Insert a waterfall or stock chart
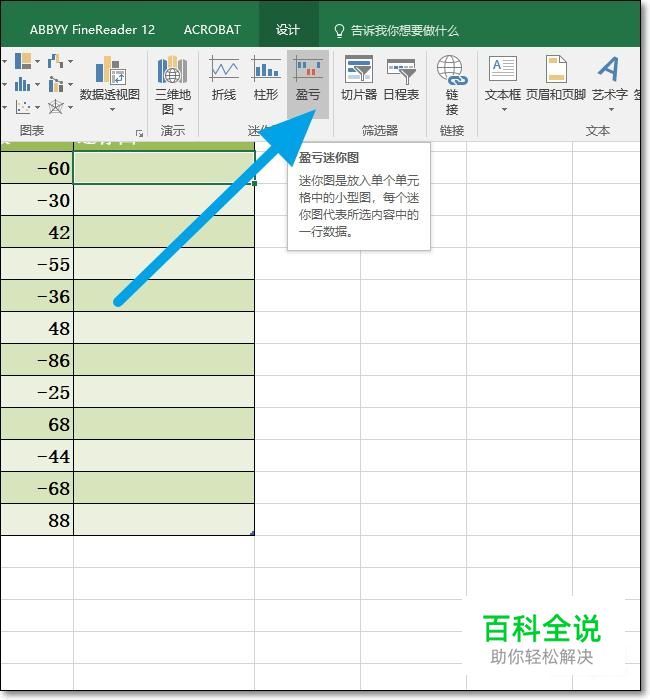Screen dimensions: 650x700 [55, 61]
